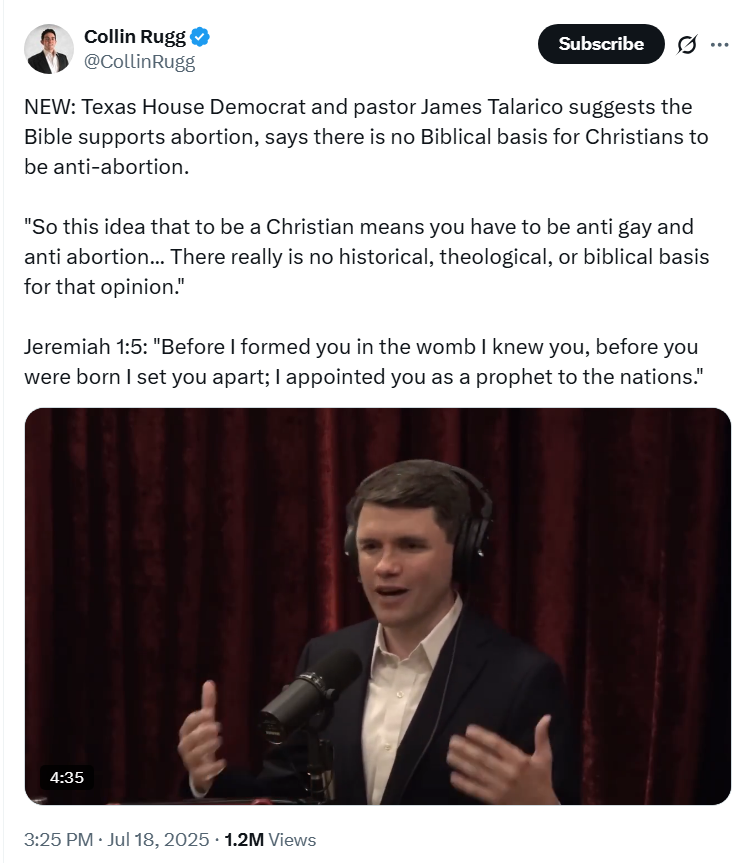746x863 pixels.
Task: Open Collin Rugg's profile avatar
Action: tap(49, 49)
